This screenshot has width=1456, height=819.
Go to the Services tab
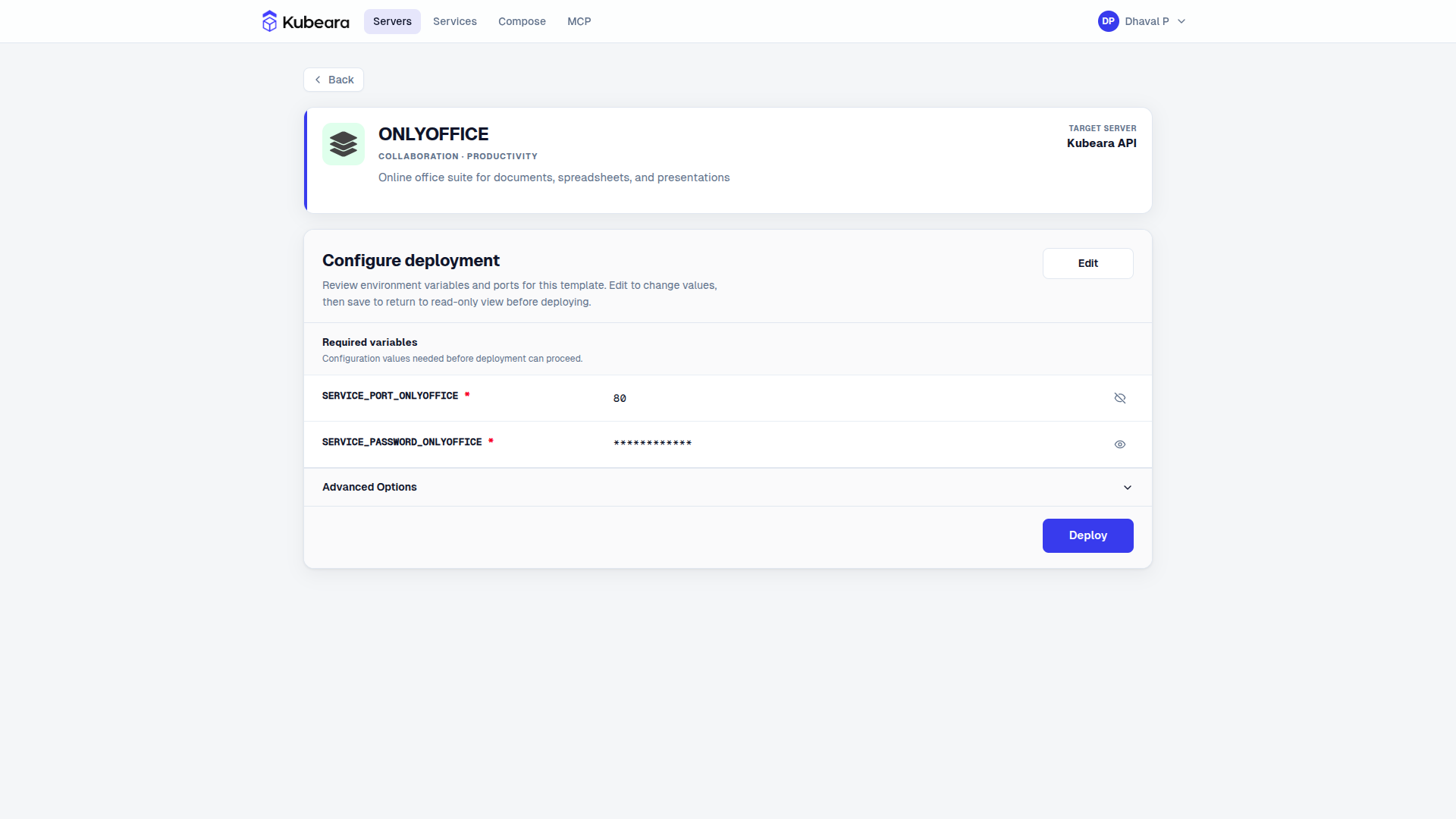[455, 21]
